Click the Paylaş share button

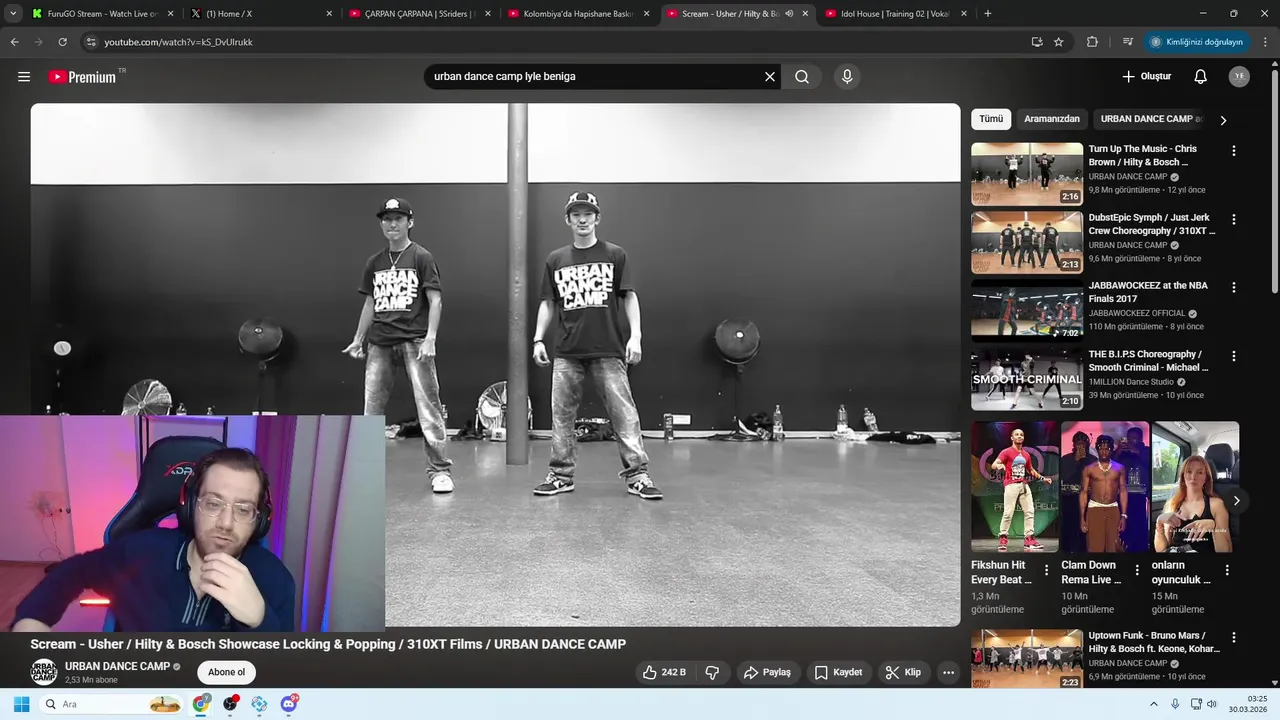pyautogui.click(x=768, y=673)
